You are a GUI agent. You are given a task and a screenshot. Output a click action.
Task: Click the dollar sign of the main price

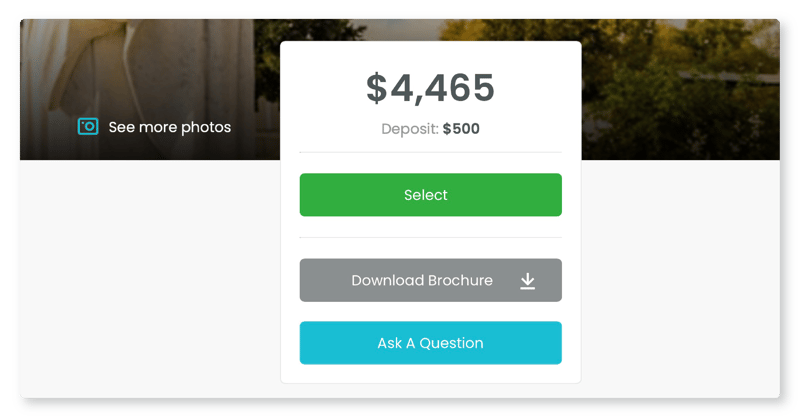pos(377,88)
